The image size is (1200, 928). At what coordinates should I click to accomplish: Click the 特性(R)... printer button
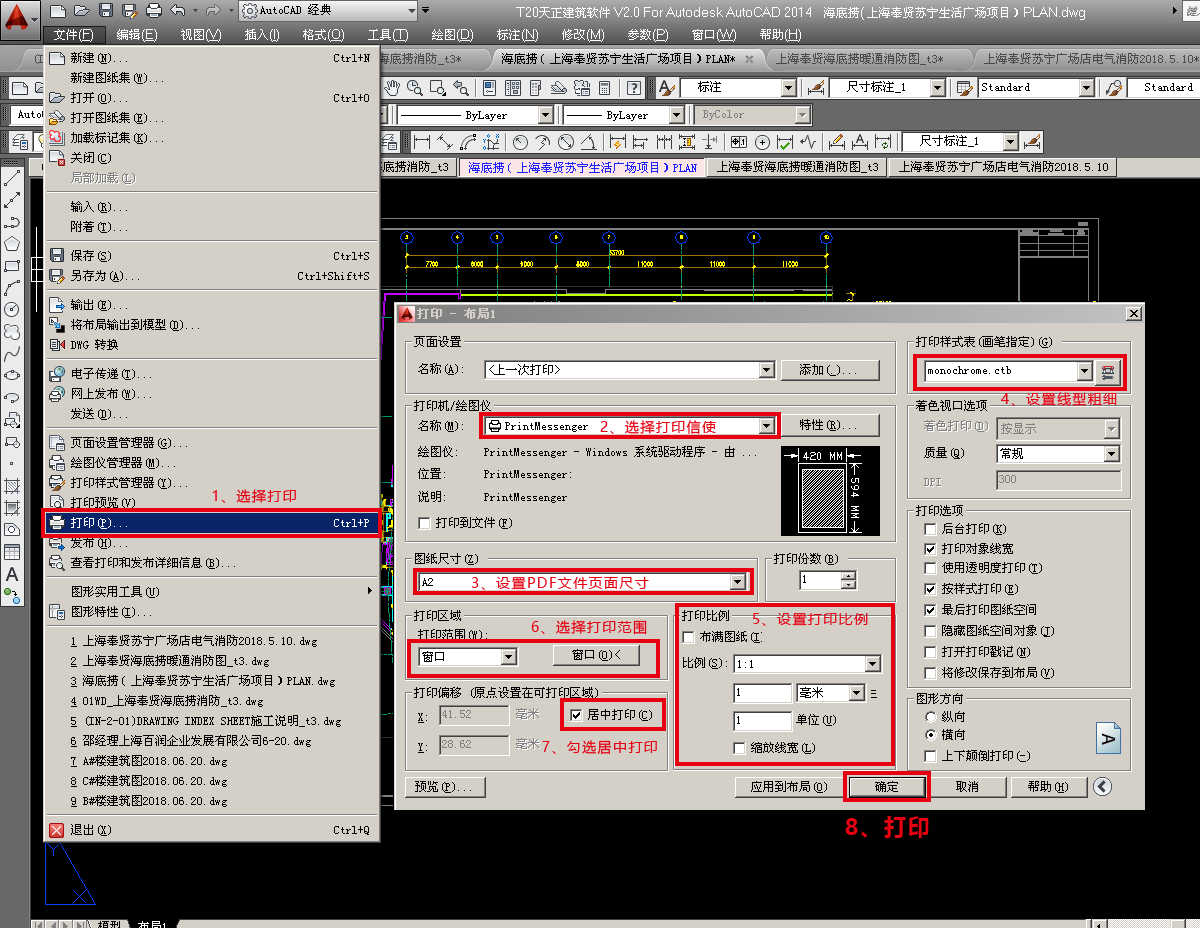pos(830,426)
